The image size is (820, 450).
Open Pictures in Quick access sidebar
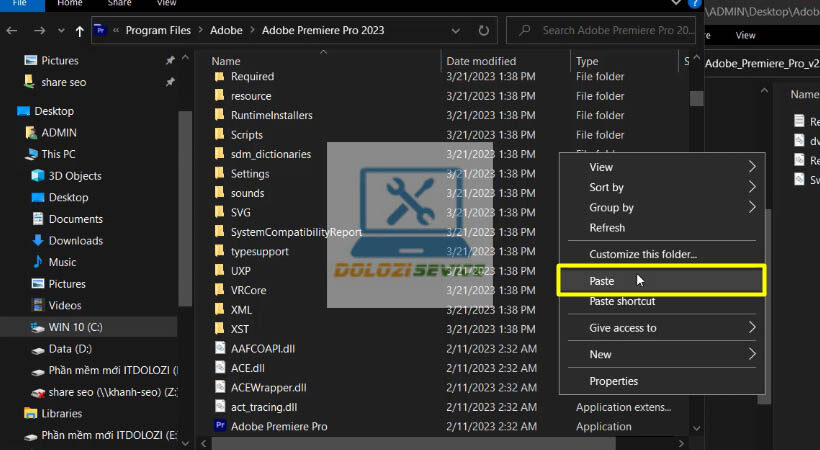(60, 61)
